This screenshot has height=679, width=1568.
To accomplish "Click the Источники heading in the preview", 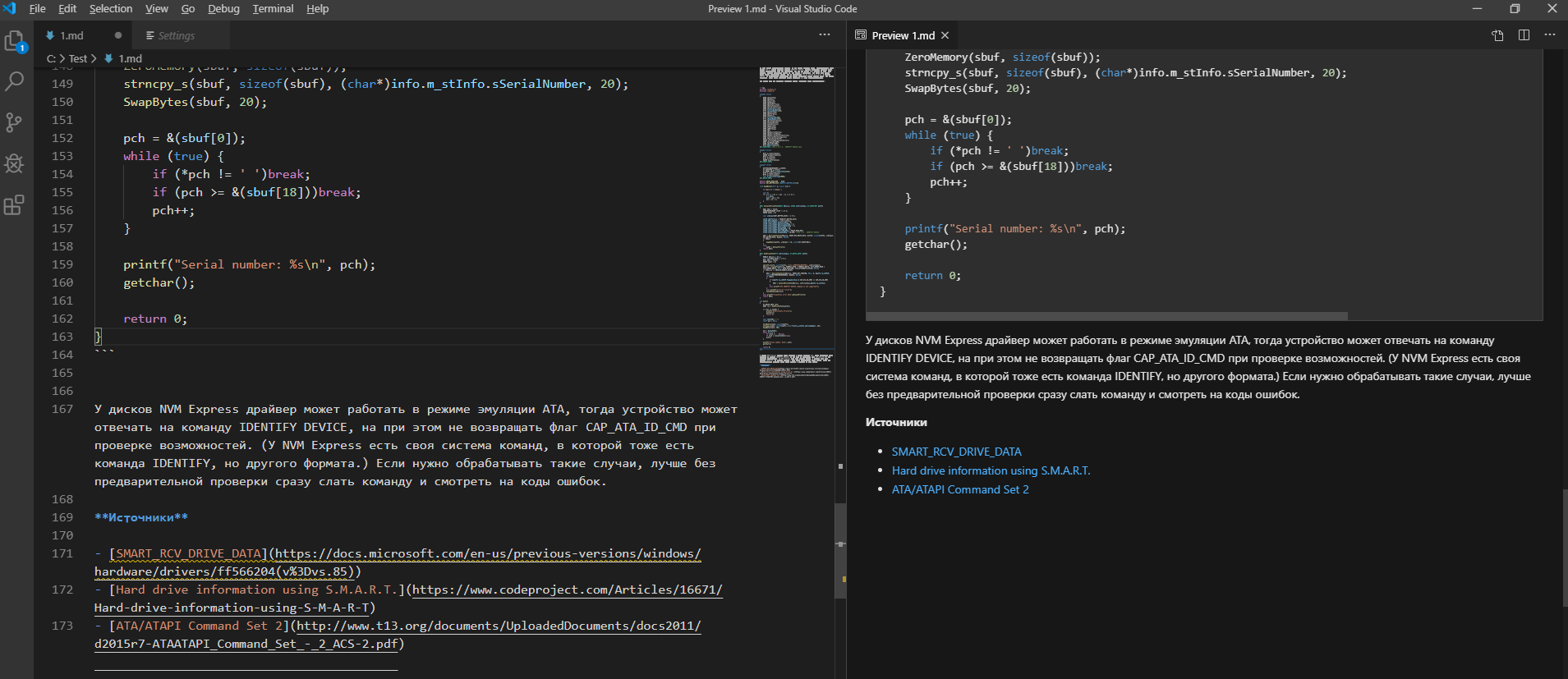I will 896,422.
